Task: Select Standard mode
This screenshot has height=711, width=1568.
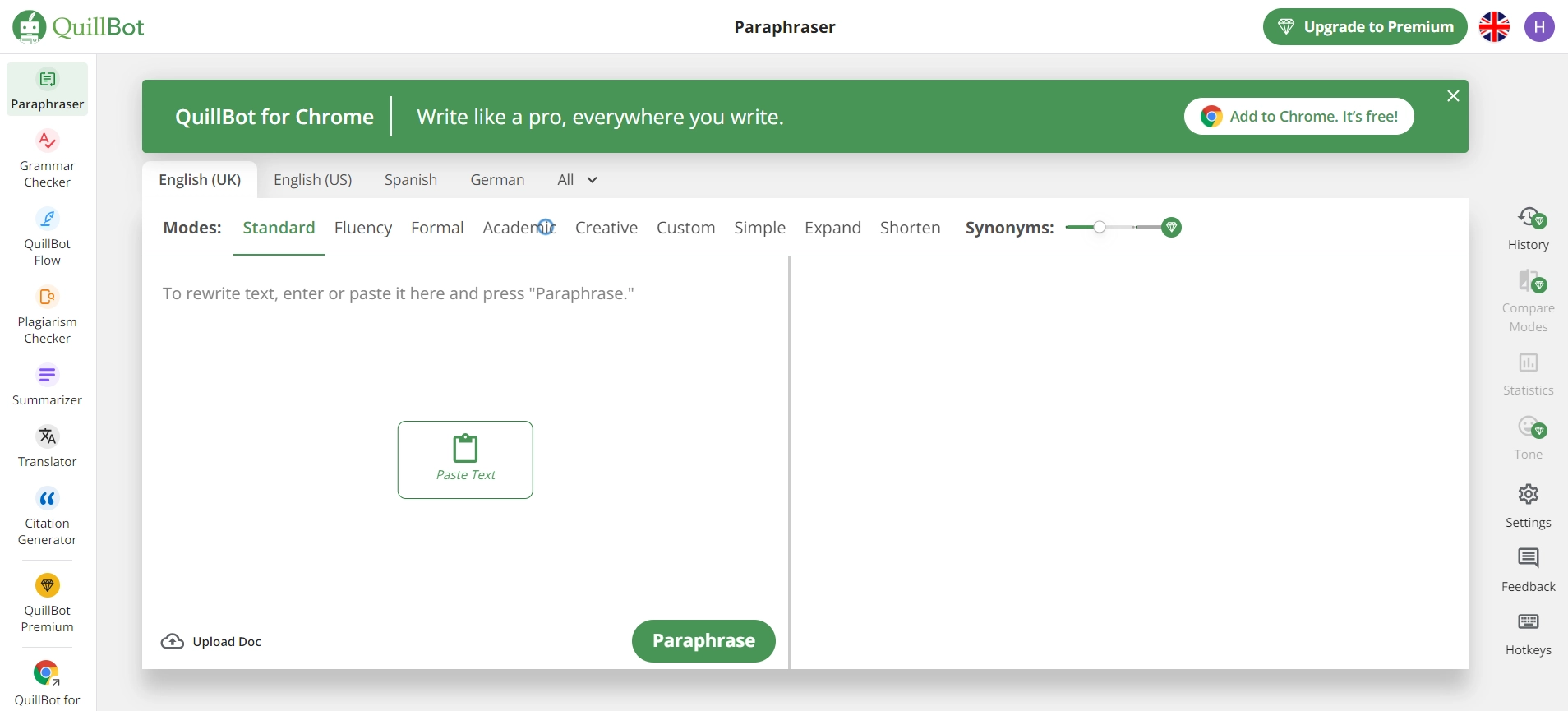Action: 279,228
